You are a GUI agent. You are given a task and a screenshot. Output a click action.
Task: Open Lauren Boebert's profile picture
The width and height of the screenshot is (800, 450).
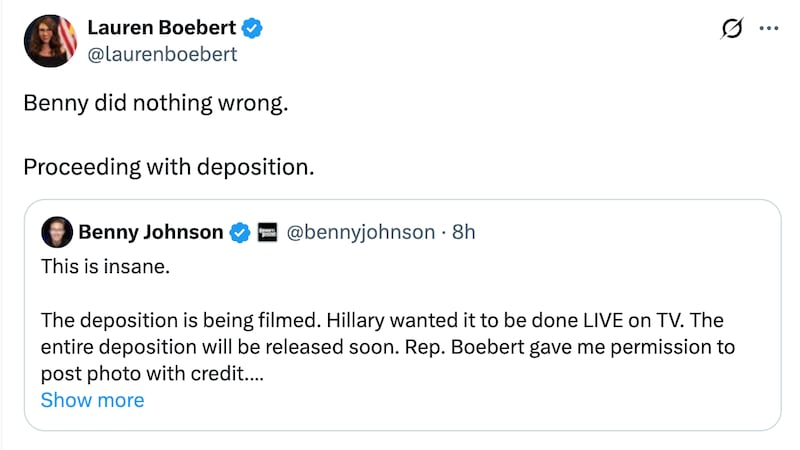point(51,41)
